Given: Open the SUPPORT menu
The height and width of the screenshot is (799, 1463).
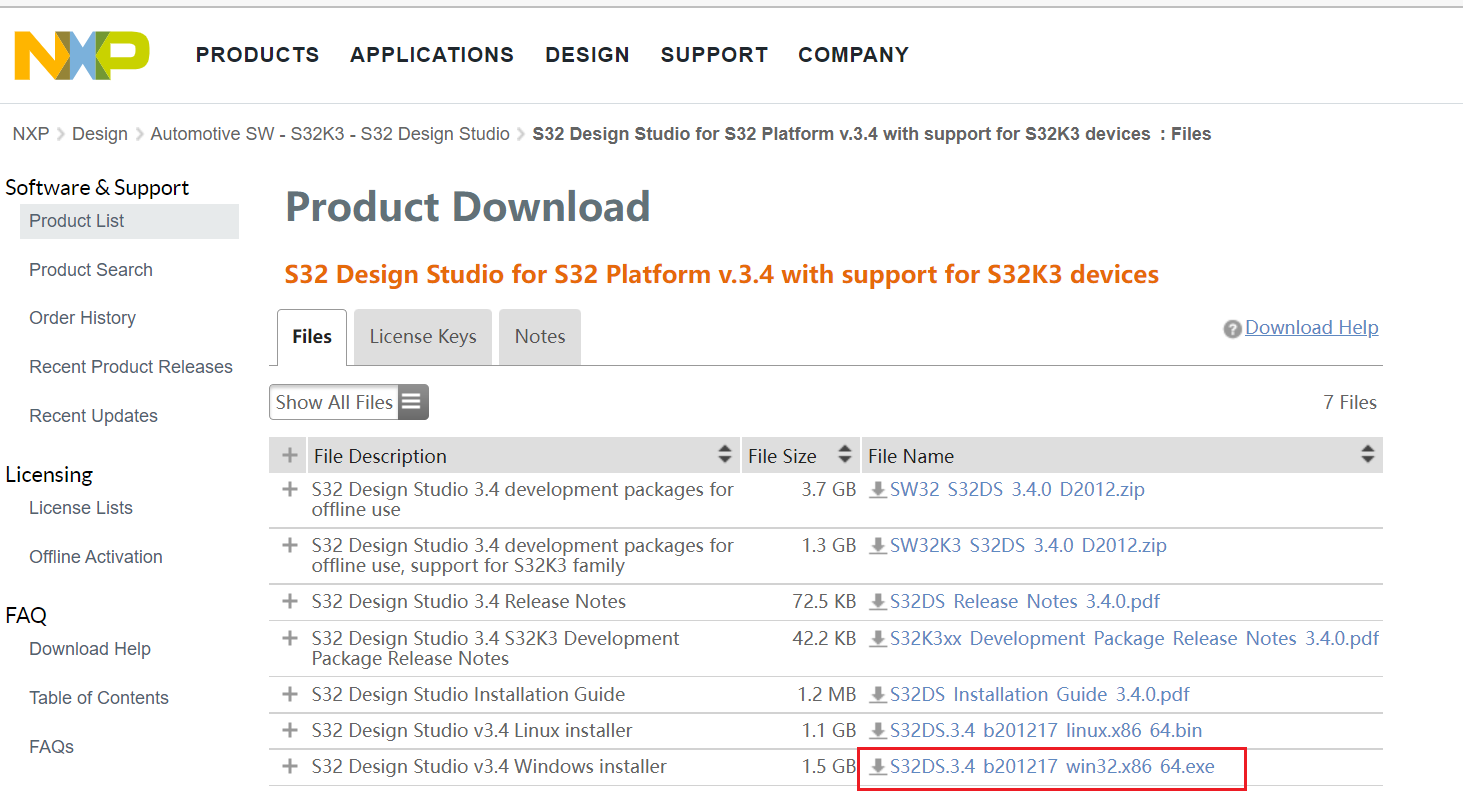Looking at the screenshot, I should click(x=714, y=55).
